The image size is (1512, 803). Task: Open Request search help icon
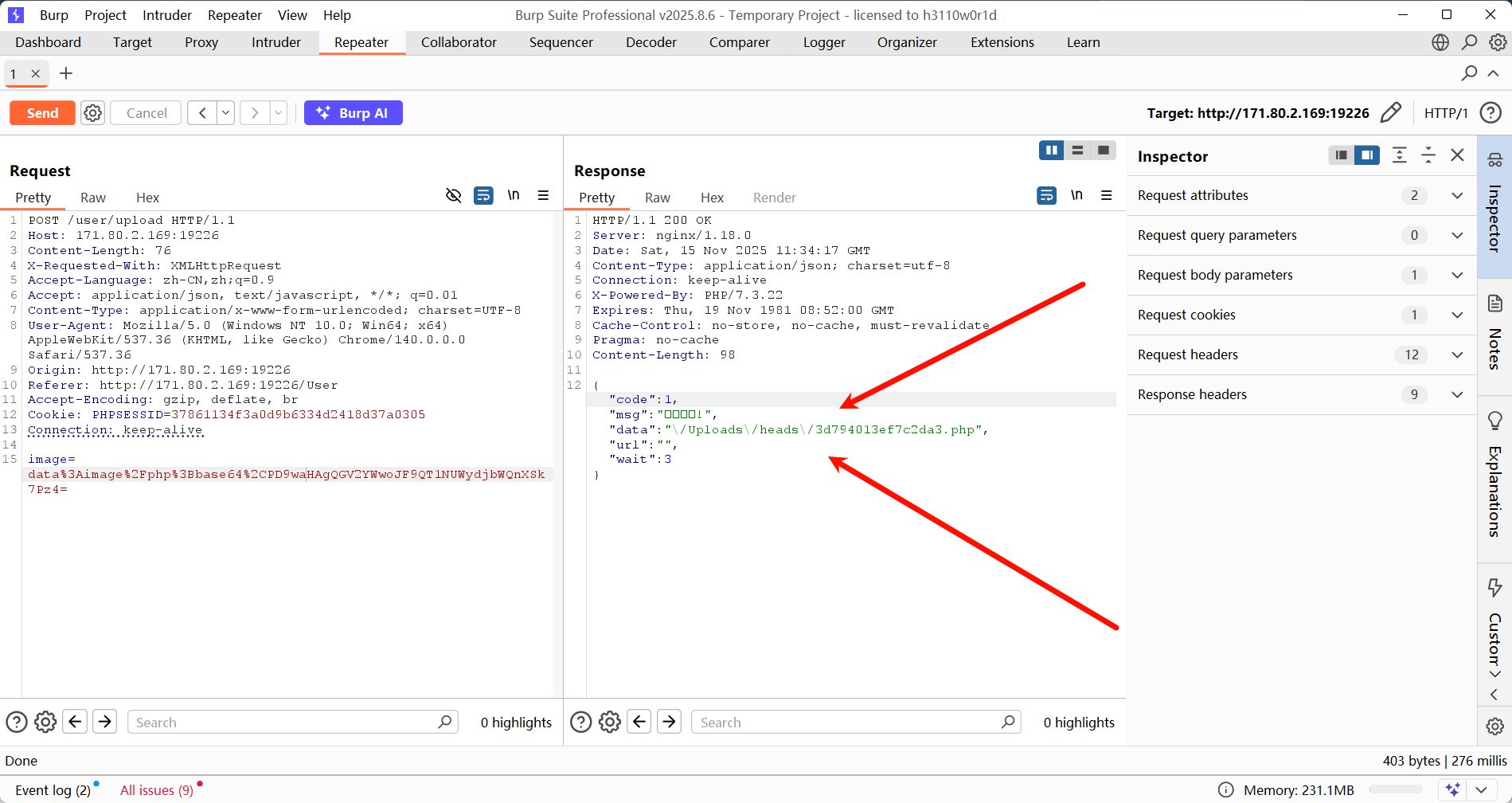(x=17, y=723)
